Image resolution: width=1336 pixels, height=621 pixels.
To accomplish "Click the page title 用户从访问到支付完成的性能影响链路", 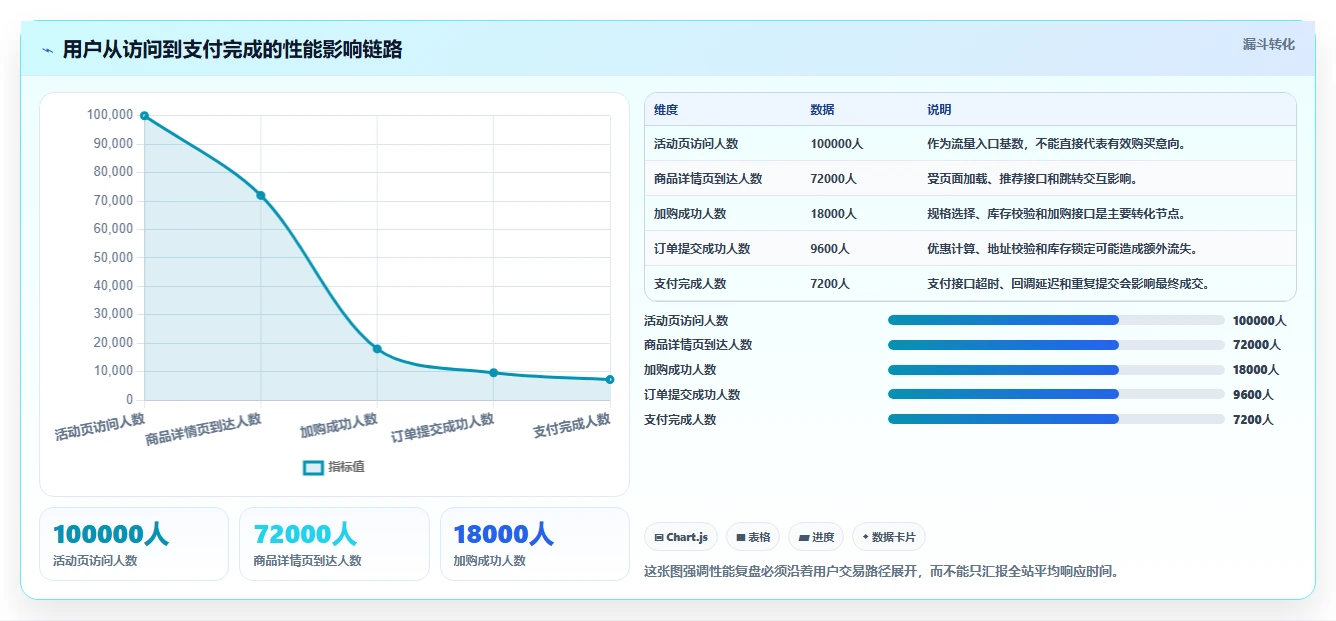I will (232, 49).
